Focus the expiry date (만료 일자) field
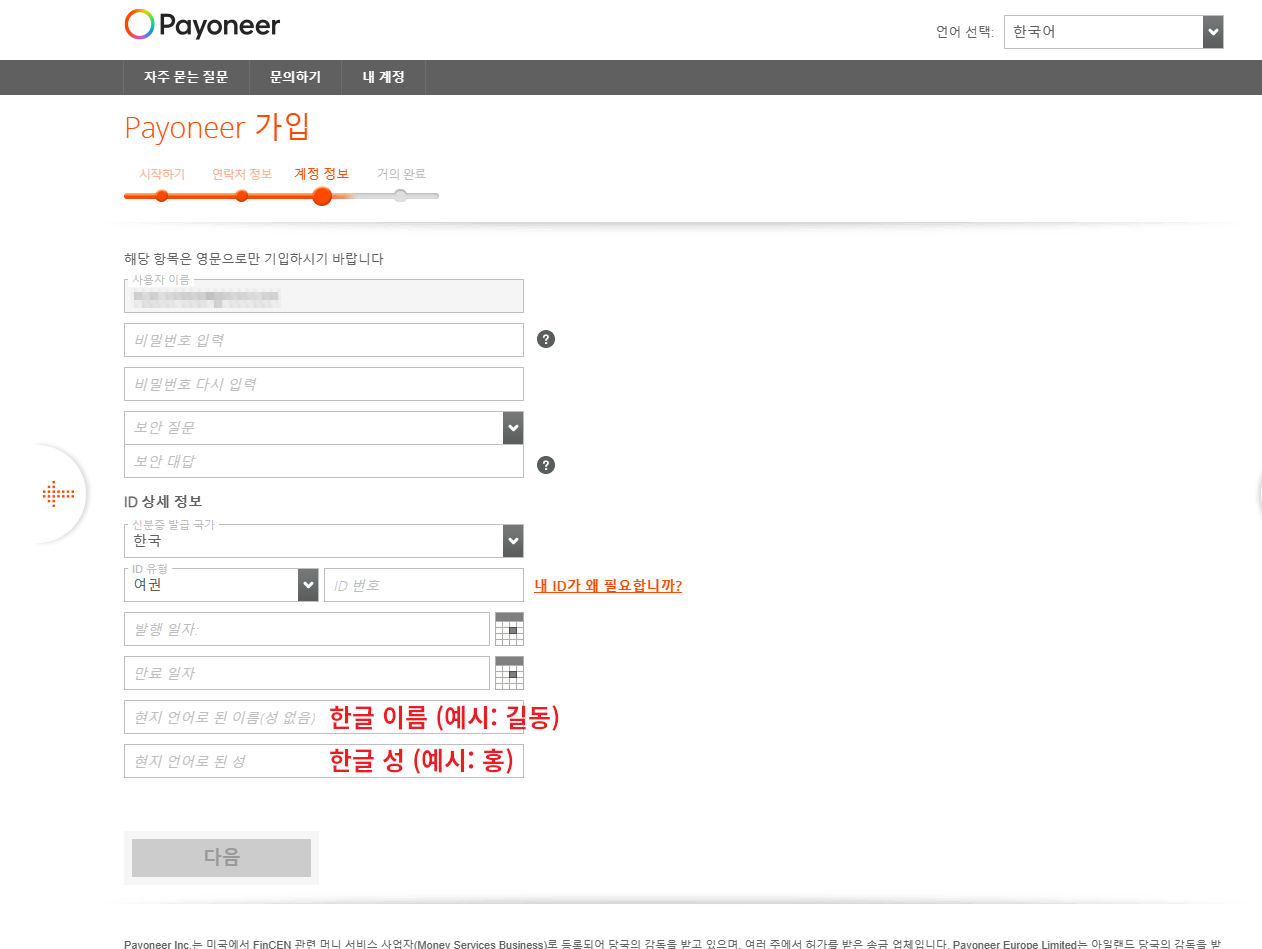This screenshot has width=1262, height=949. click(x=307, y=673)
